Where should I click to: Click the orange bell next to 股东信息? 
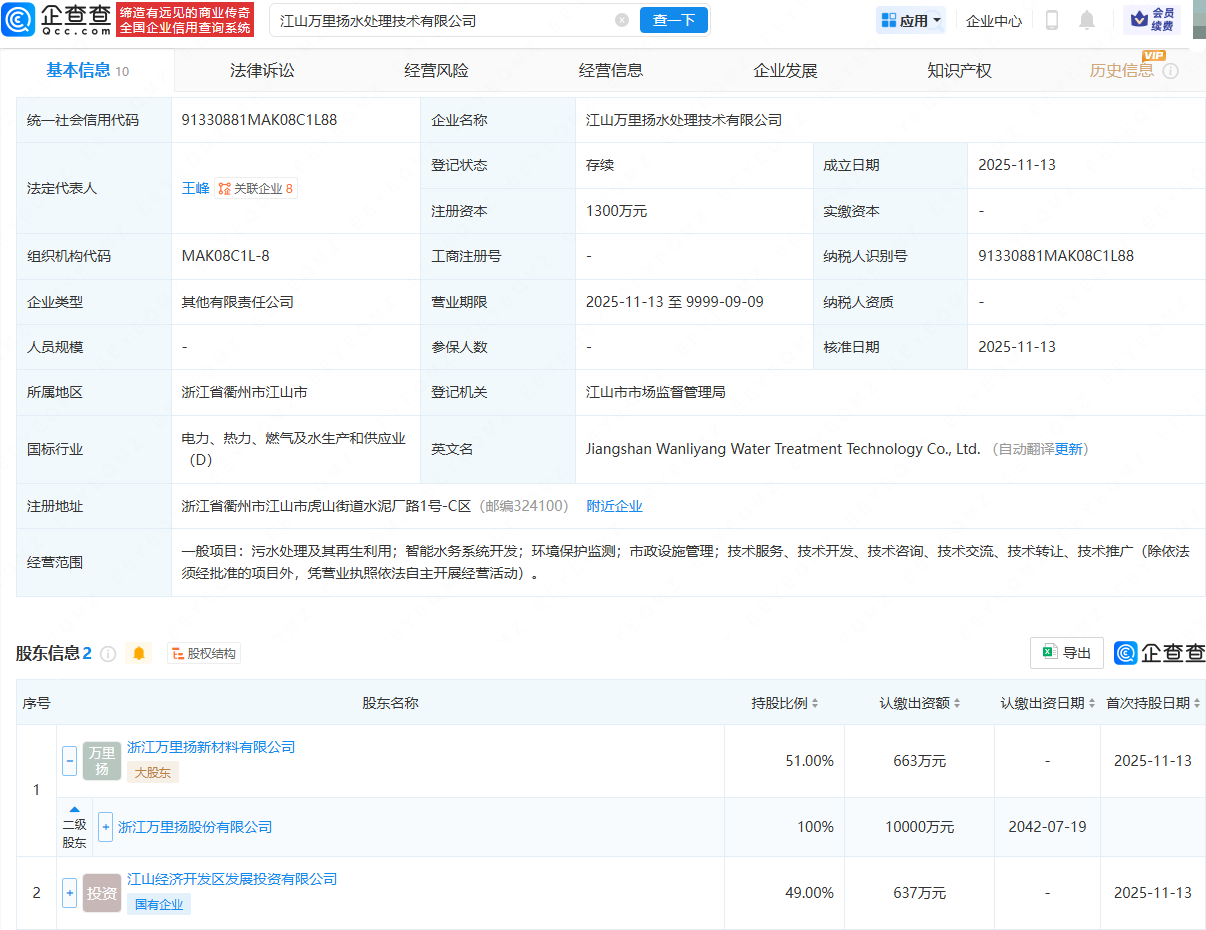pyautogui.click(x=139, y=653)
